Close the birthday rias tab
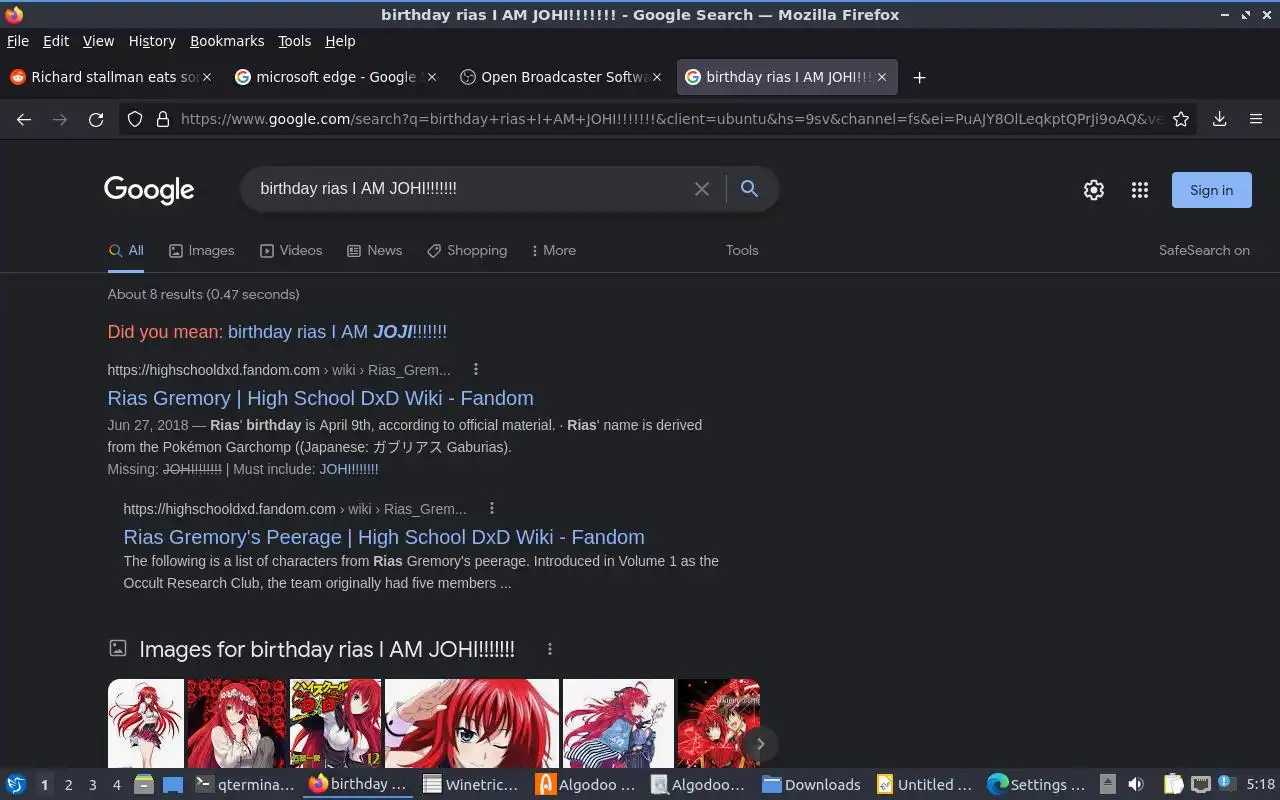This screenshot has width=1280, height=800. pyautogui.click(x=882, y=77)
